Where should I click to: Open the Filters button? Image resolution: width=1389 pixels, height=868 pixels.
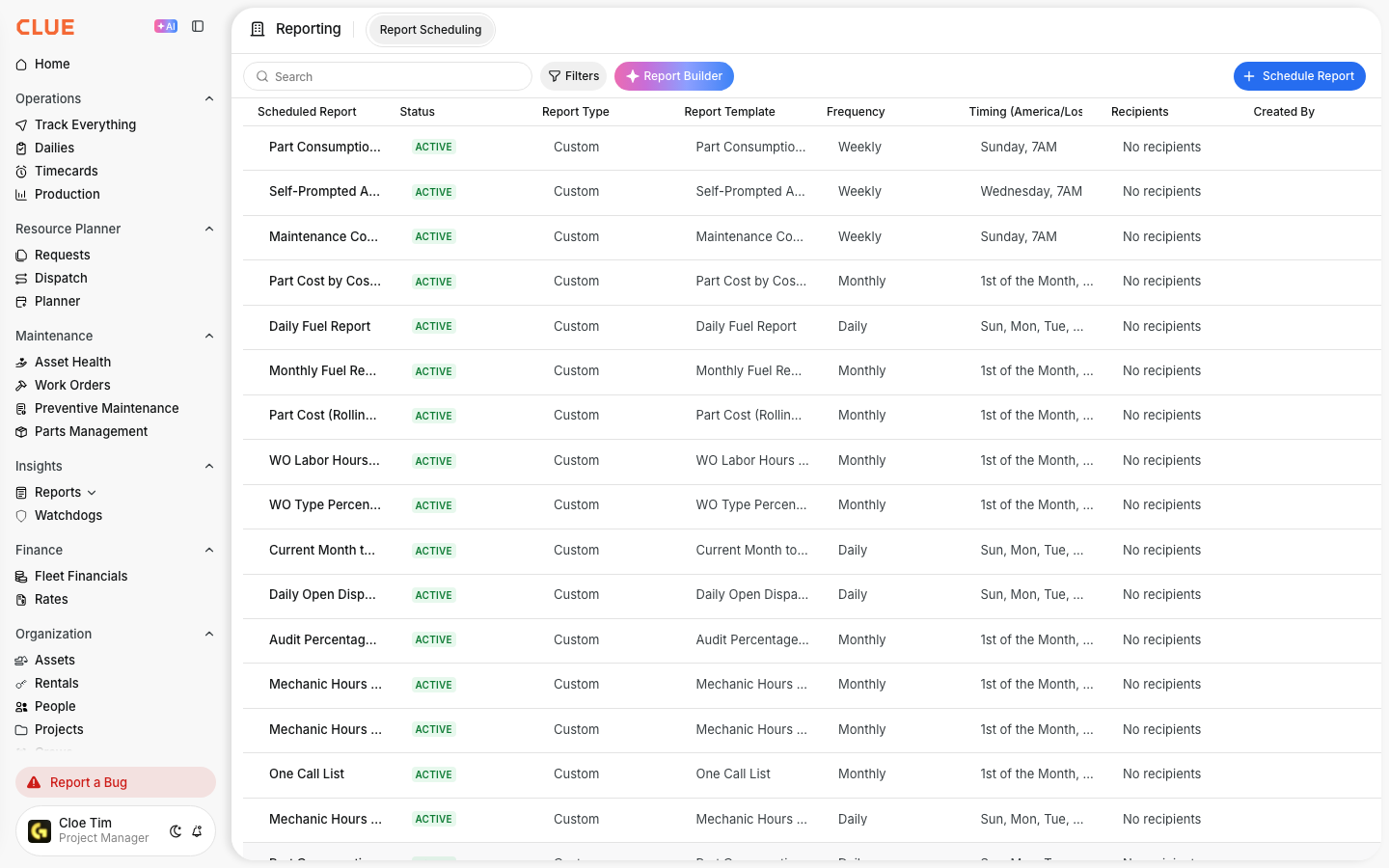click(573, 76)
